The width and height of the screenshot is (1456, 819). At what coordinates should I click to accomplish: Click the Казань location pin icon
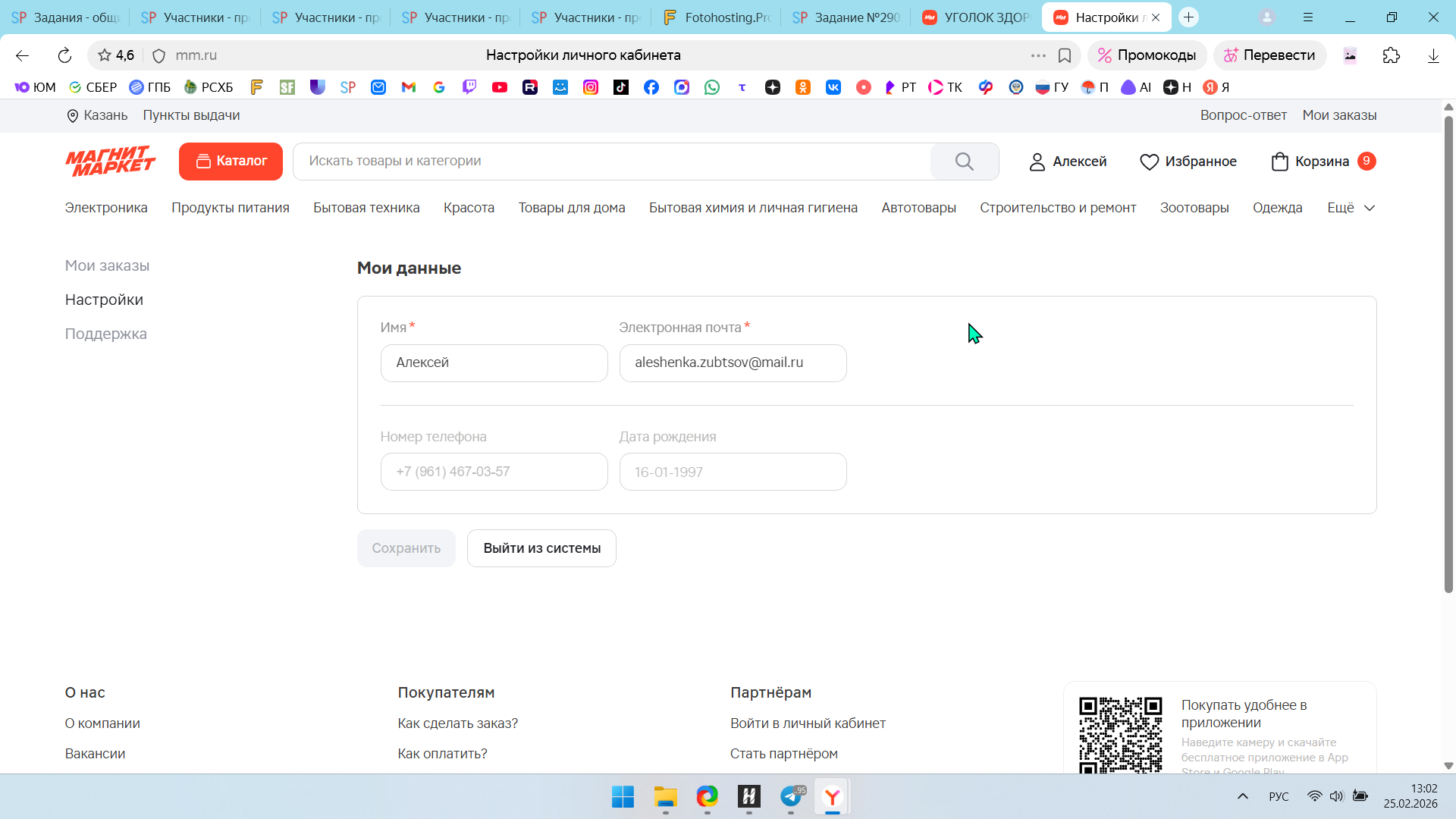(x=73, y=116)
